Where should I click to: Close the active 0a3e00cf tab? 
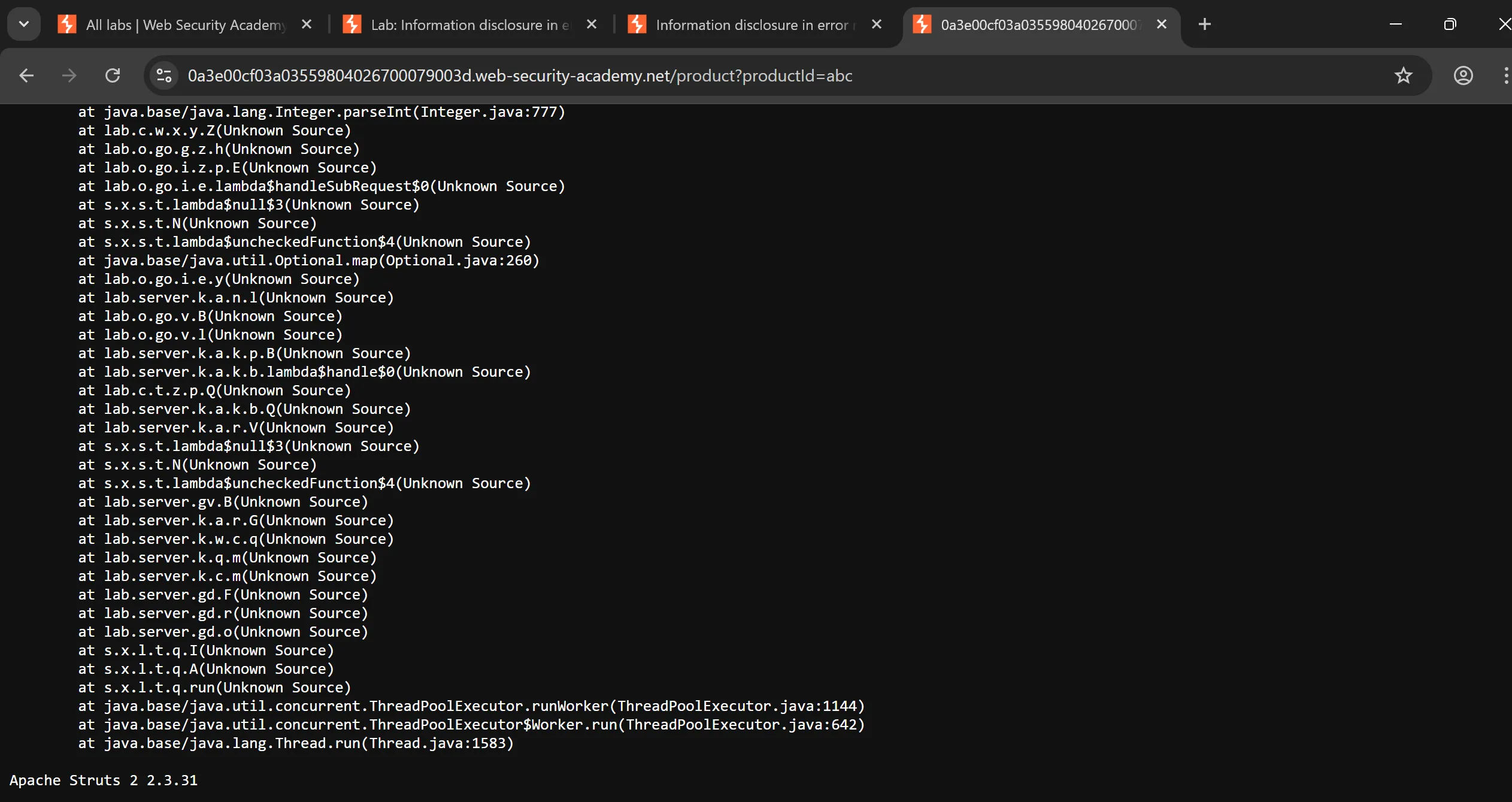pyautogui.click(x=1162, y=25)
